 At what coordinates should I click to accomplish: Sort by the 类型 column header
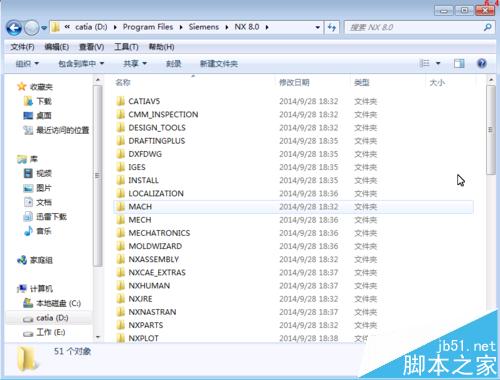(362, 82)
